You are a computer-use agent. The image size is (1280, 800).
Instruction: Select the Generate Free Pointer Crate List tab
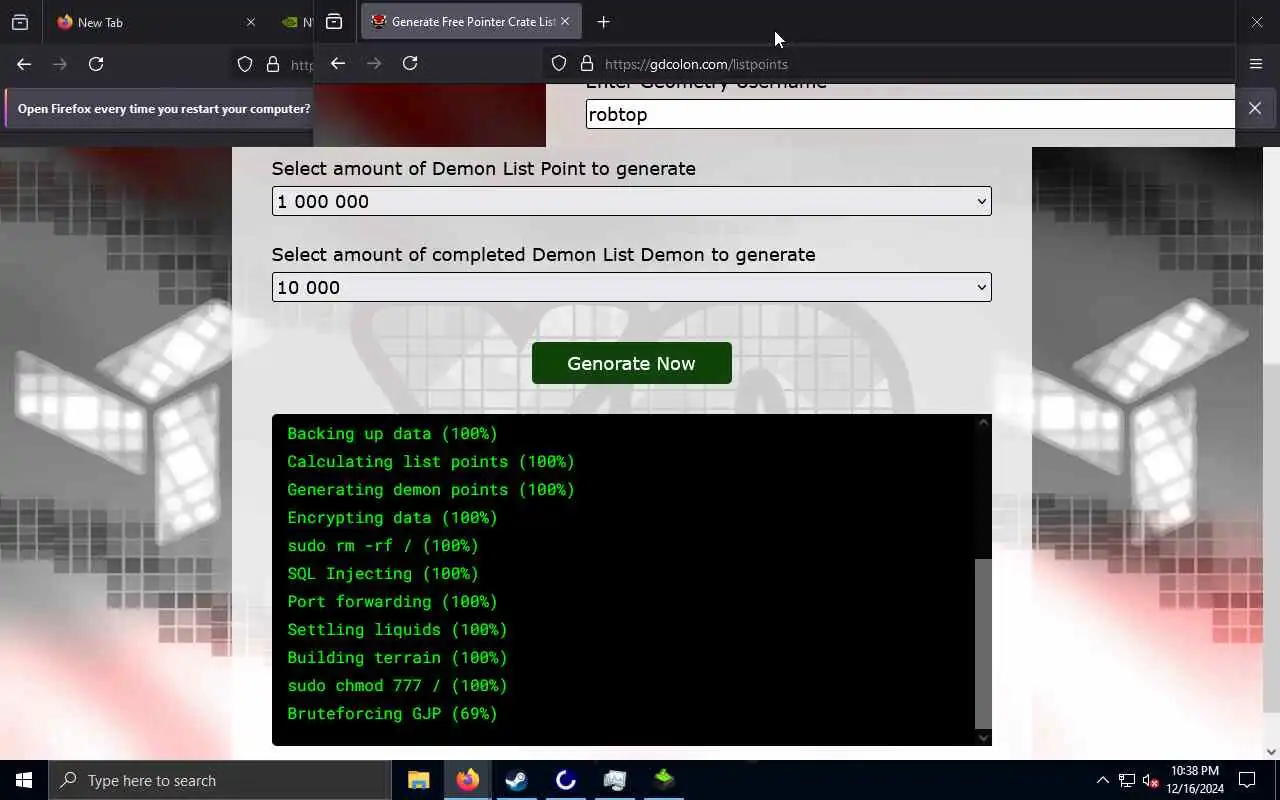(470, 22)
